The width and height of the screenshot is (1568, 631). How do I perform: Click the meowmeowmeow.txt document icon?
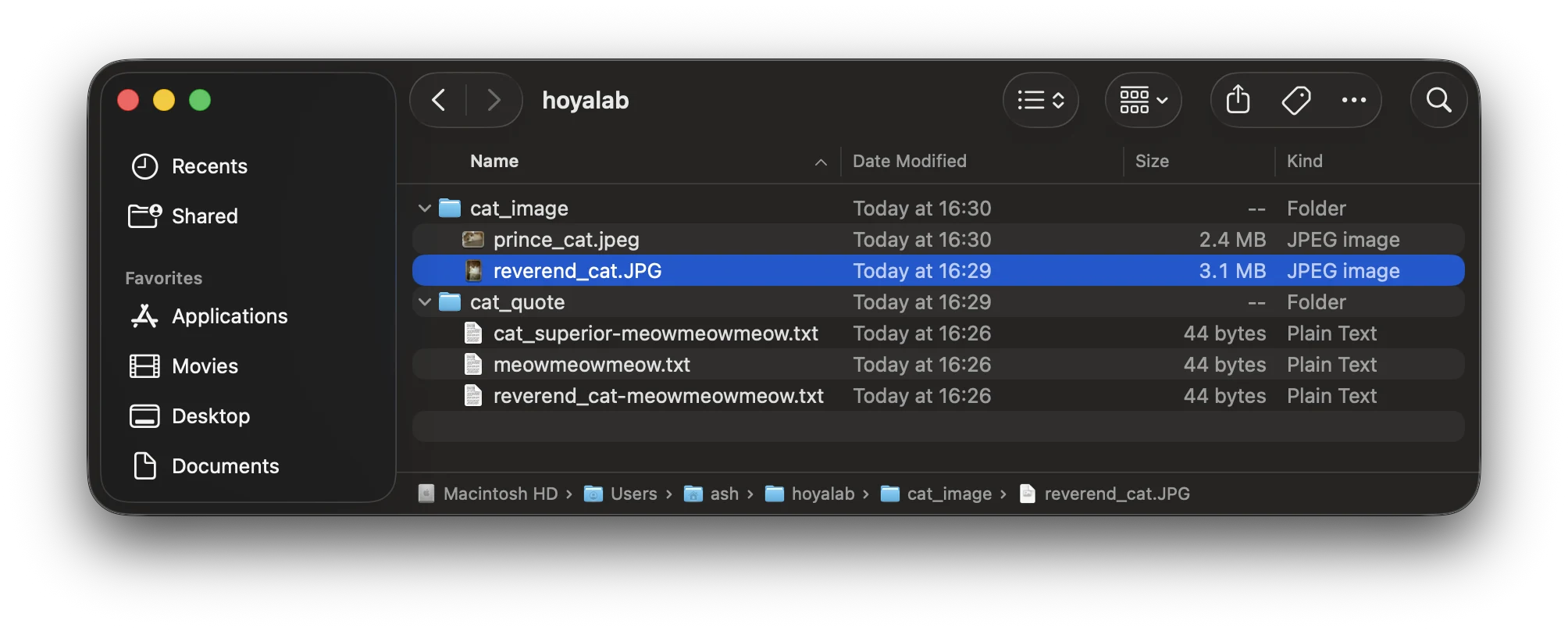[x=473, y=364]
